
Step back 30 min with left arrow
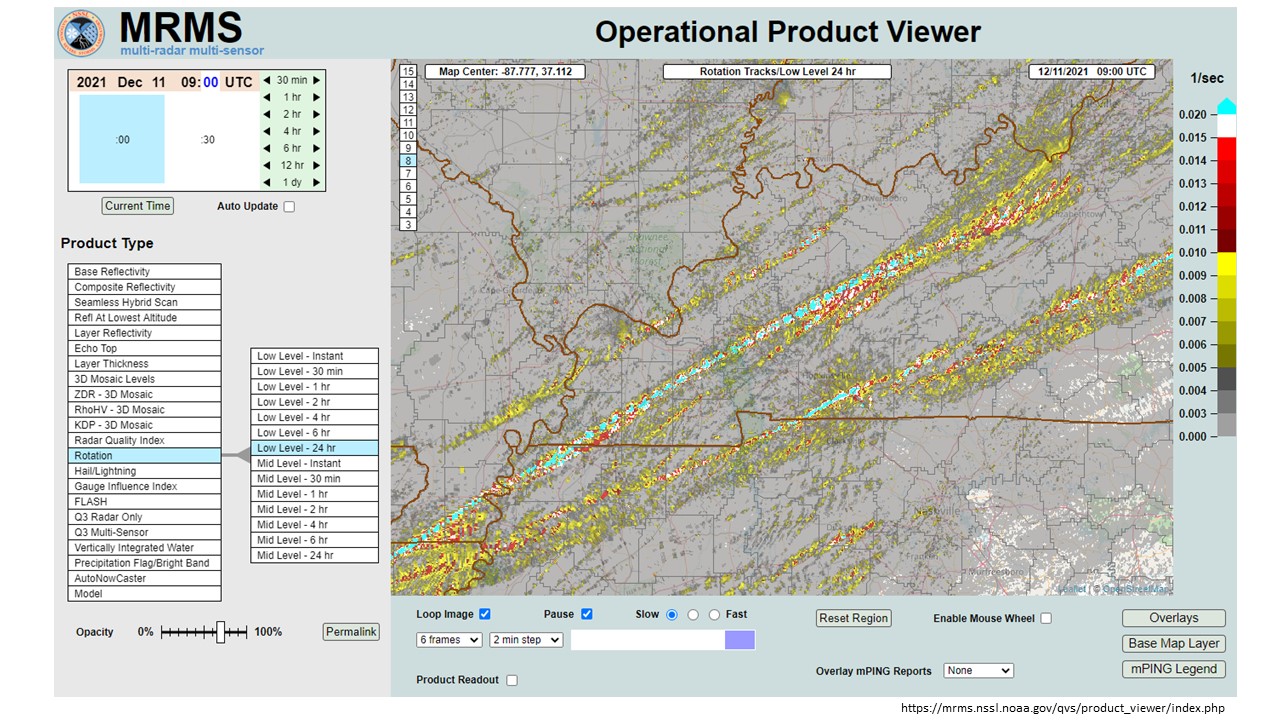coord(267,80)
